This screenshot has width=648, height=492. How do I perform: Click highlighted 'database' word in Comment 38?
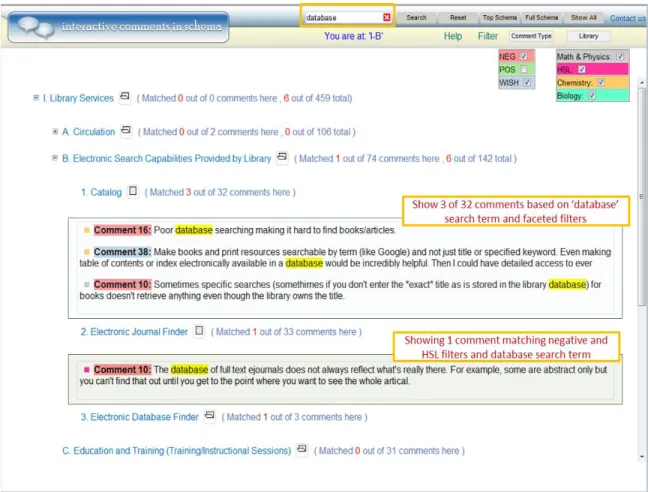(x=304, y=263)
